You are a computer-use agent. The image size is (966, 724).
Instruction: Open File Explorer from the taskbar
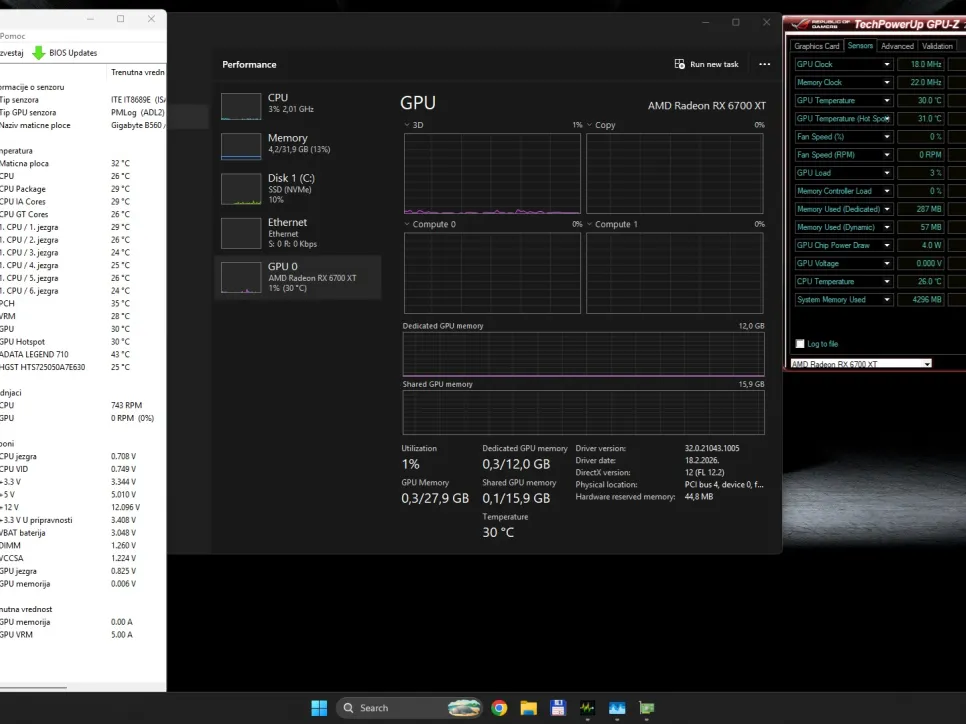pyautogui.click(x=528, y=708)
